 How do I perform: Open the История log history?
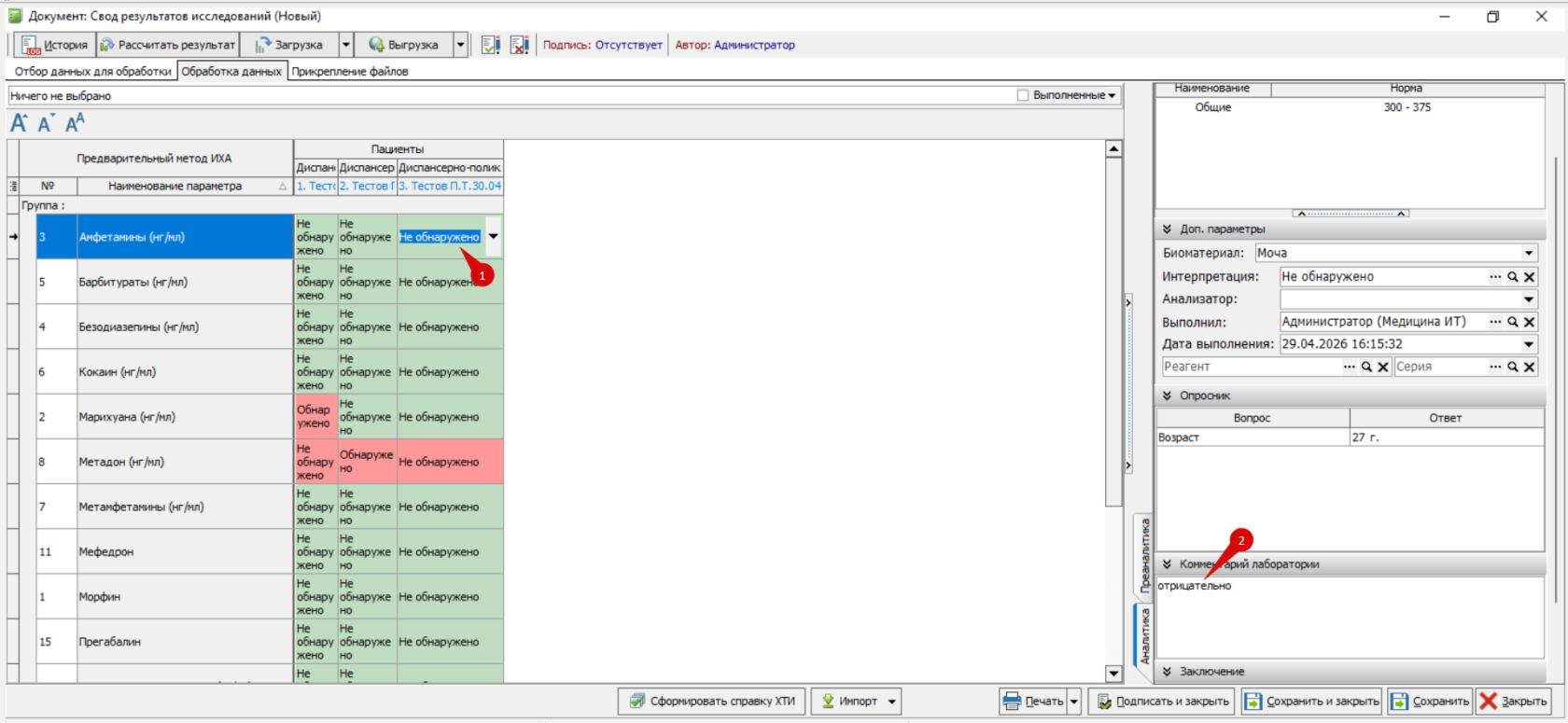tap(55, 45)
